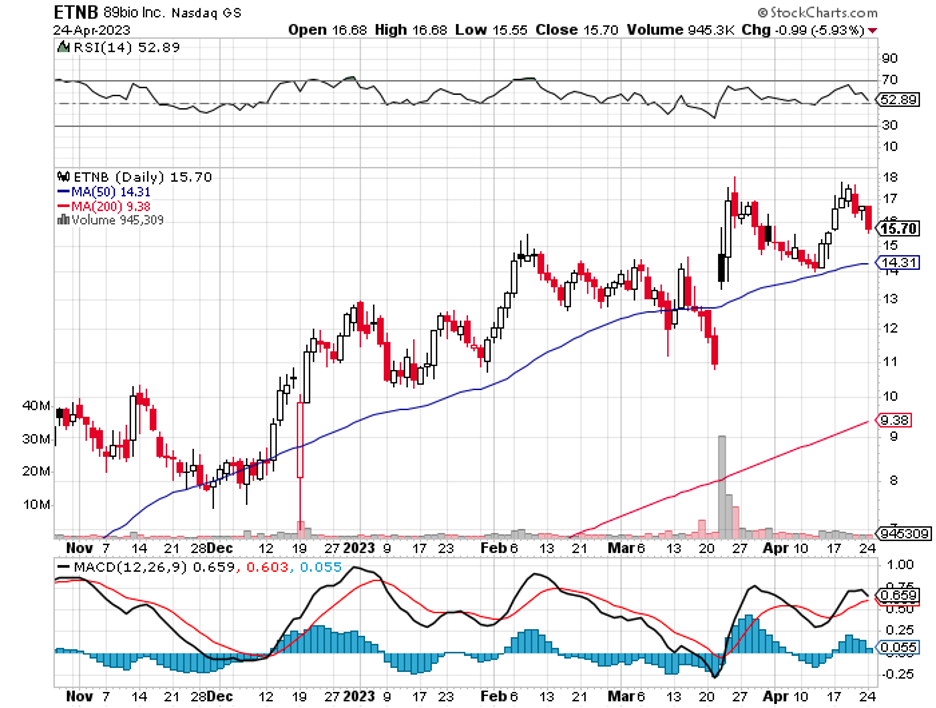Click the '89bio Inc.' company name
The image size is (936, 708).
point(134,12)
